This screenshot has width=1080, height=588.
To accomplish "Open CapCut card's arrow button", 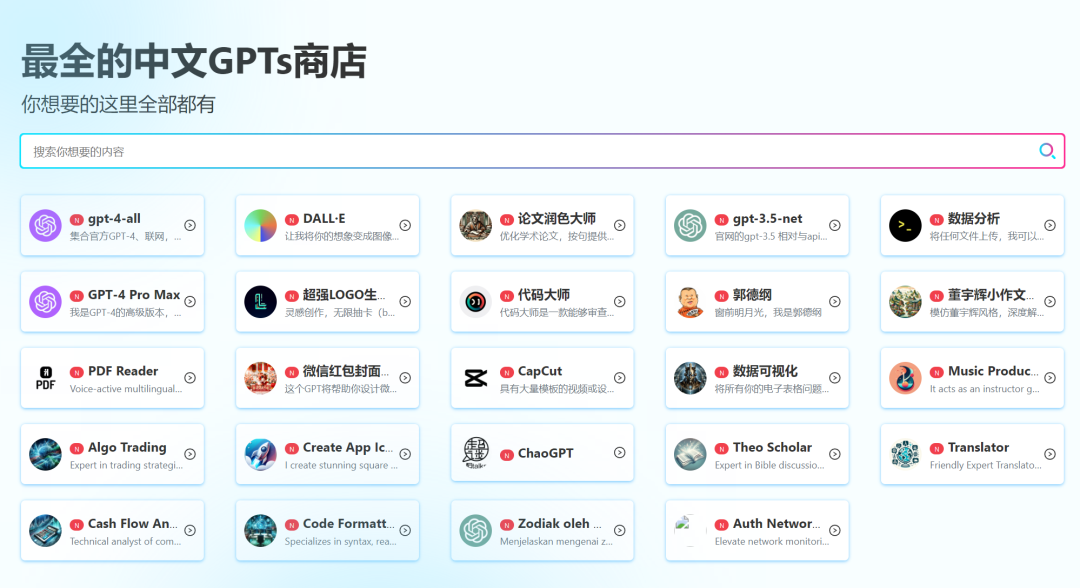I will click(x=620, y=378).
